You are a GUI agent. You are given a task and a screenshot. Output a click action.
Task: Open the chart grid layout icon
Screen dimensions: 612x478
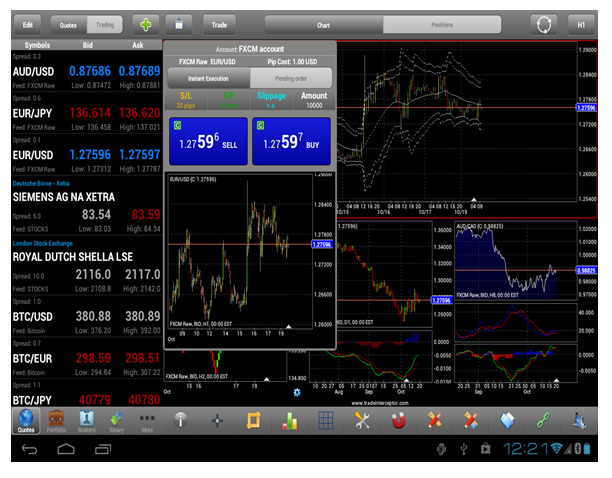click(x=326, y=421)
